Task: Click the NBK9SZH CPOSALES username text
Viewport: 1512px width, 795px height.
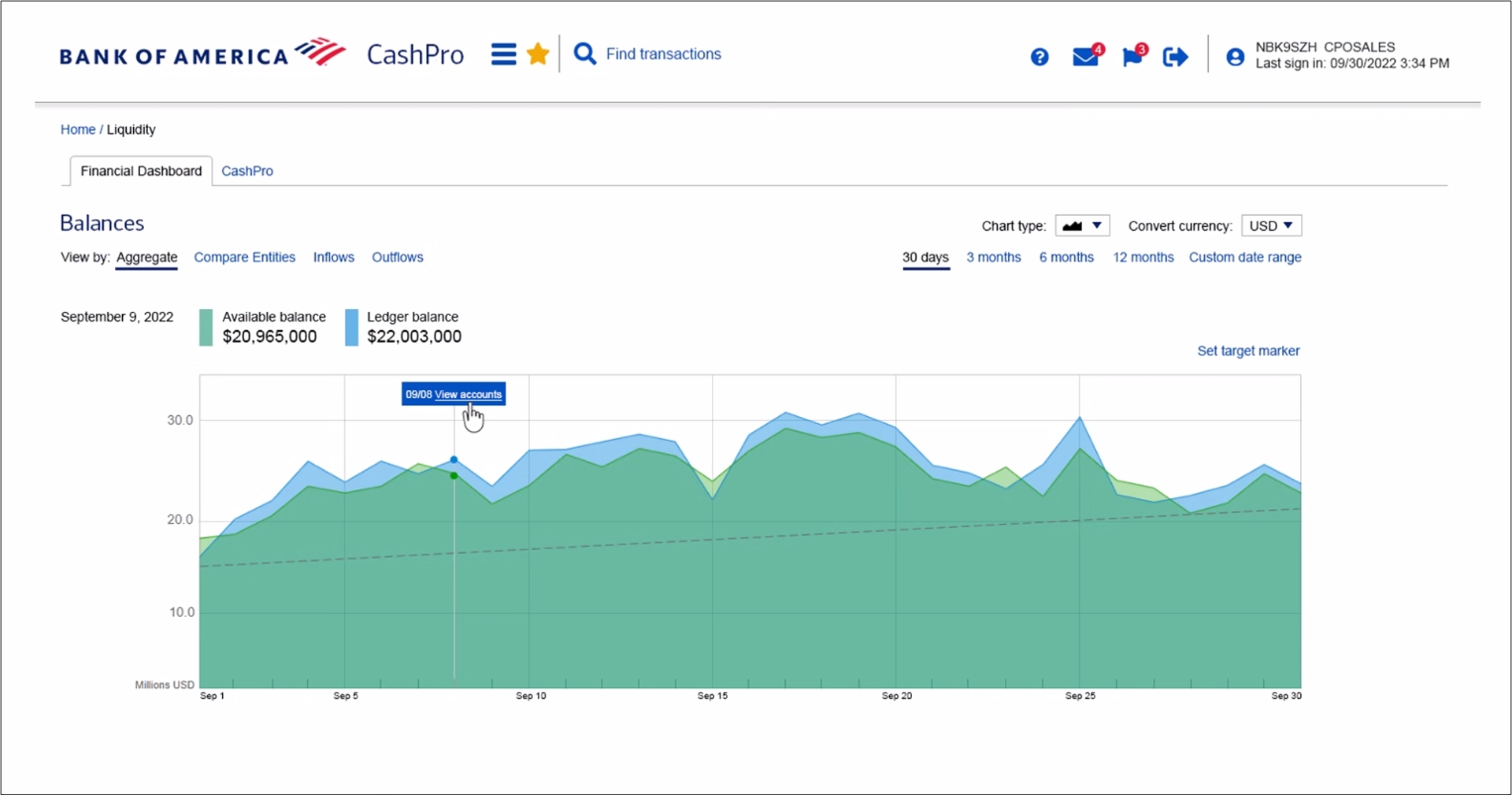Action: 1325,47
